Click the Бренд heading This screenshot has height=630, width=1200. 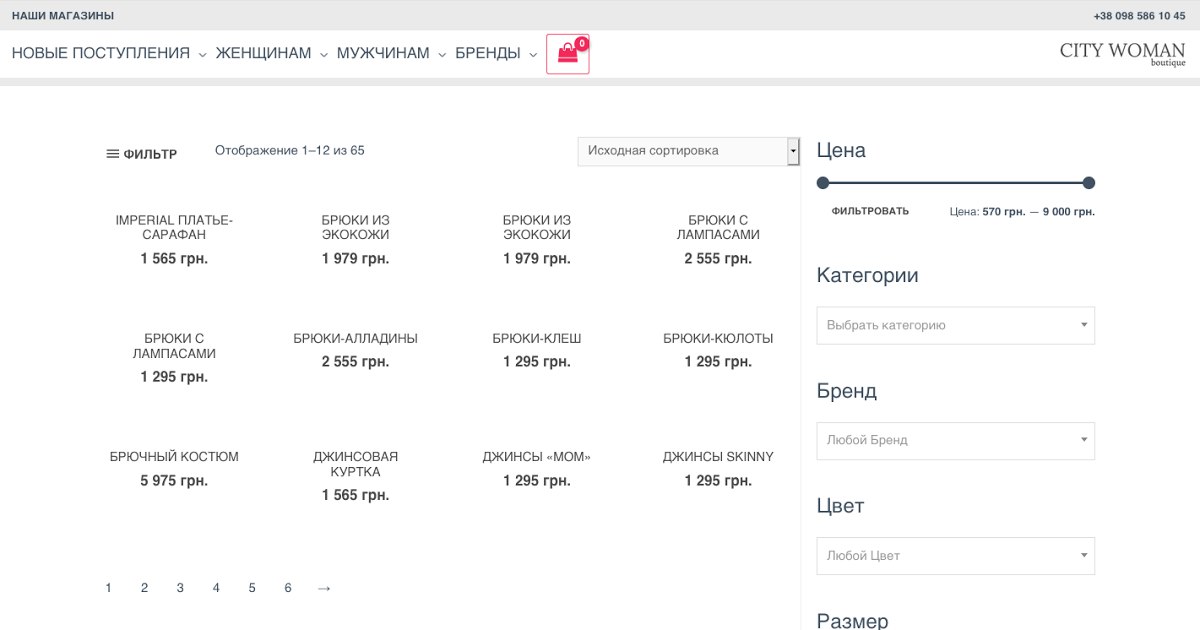click(846, 391)
